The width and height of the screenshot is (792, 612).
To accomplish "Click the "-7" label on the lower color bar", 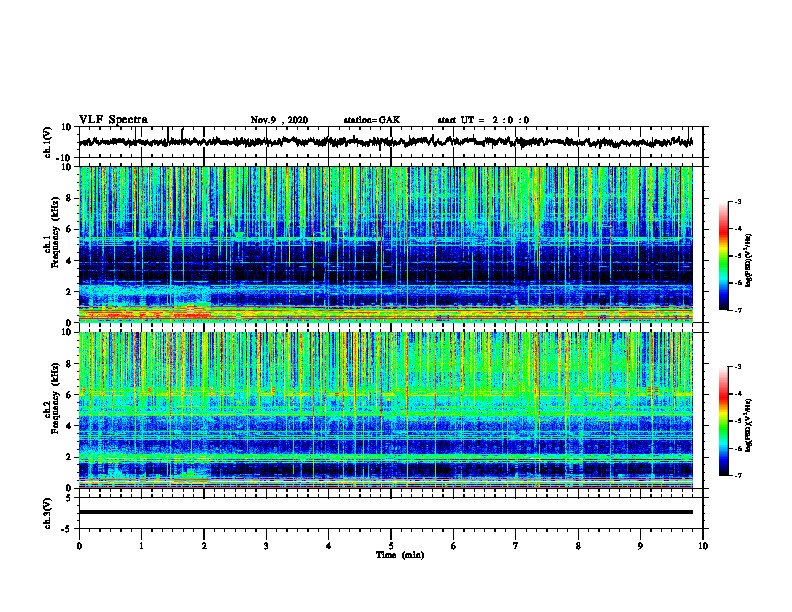I will point(737,475).
